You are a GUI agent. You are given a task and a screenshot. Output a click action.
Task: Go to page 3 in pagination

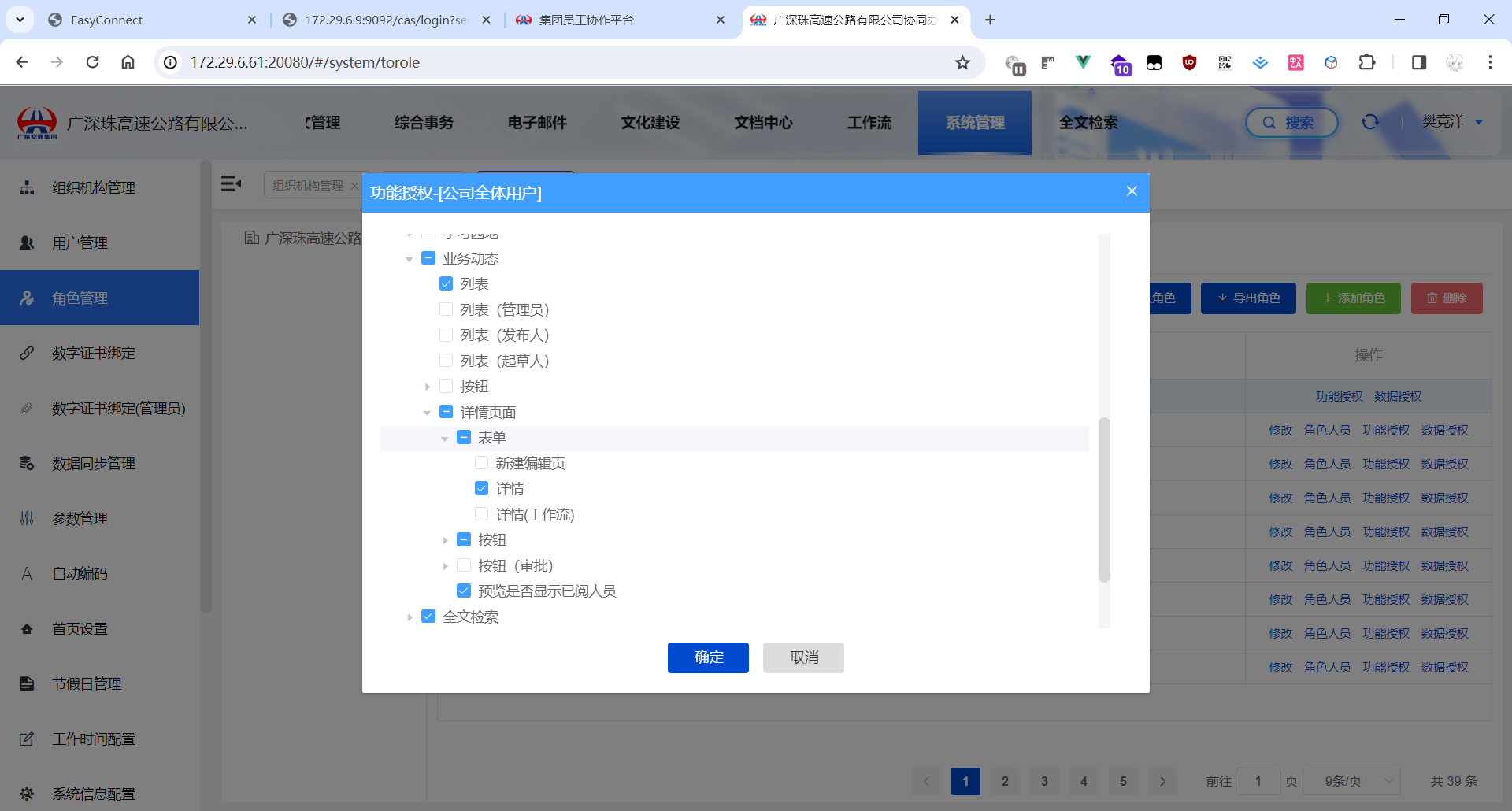click(1044, 781)
